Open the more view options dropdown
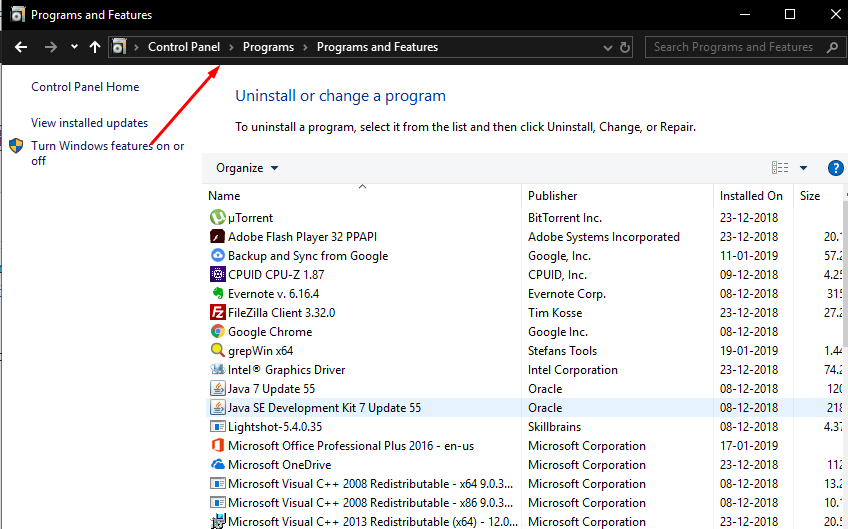The image size is (848, 529). pyautogui.click(x=804, y=168)
